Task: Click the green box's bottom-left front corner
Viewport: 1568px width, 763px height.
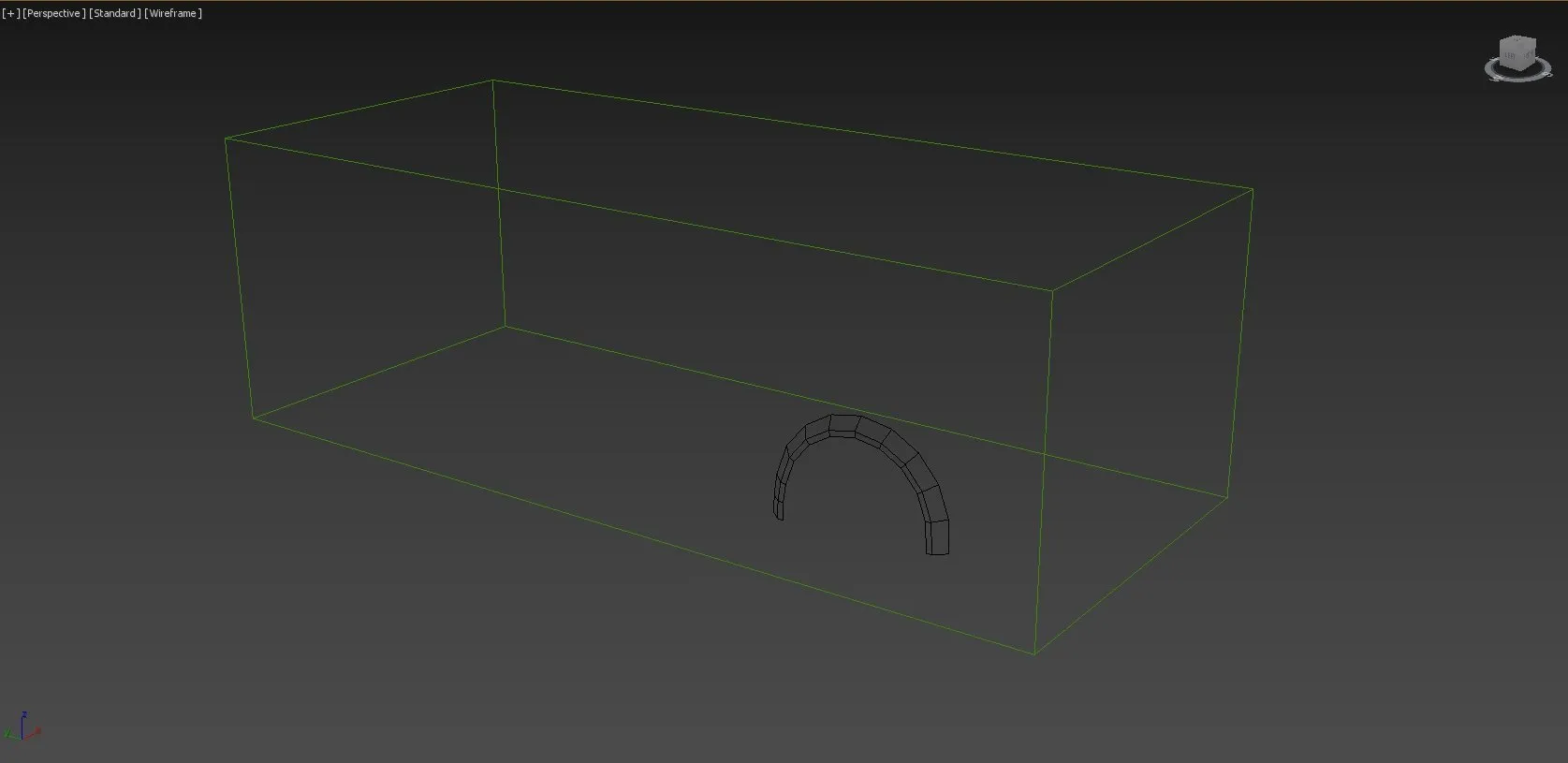Action: [x=253, y=418]
